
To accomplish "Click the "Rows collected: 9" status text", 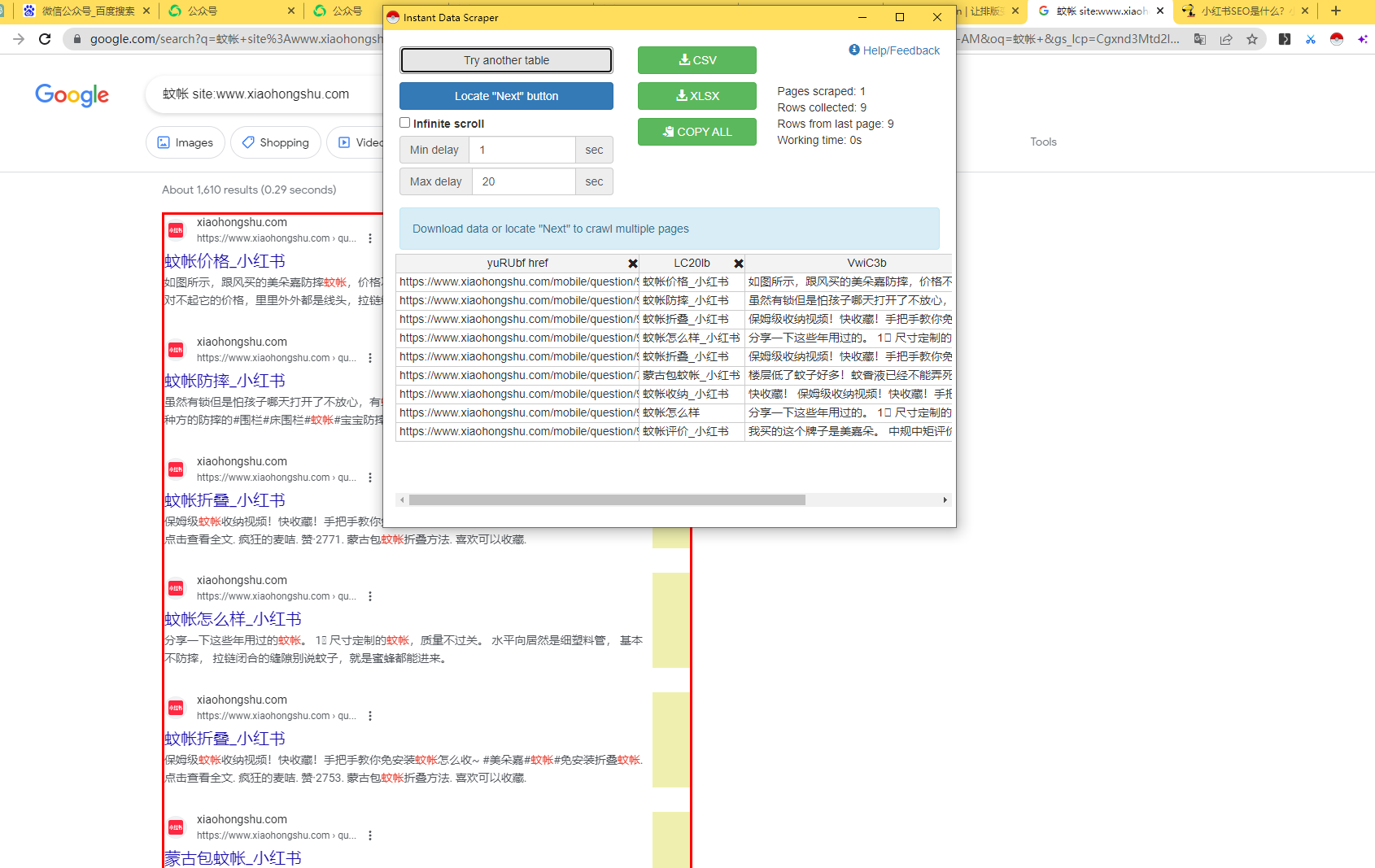I will pyautogui.click(x=822, y=107).
